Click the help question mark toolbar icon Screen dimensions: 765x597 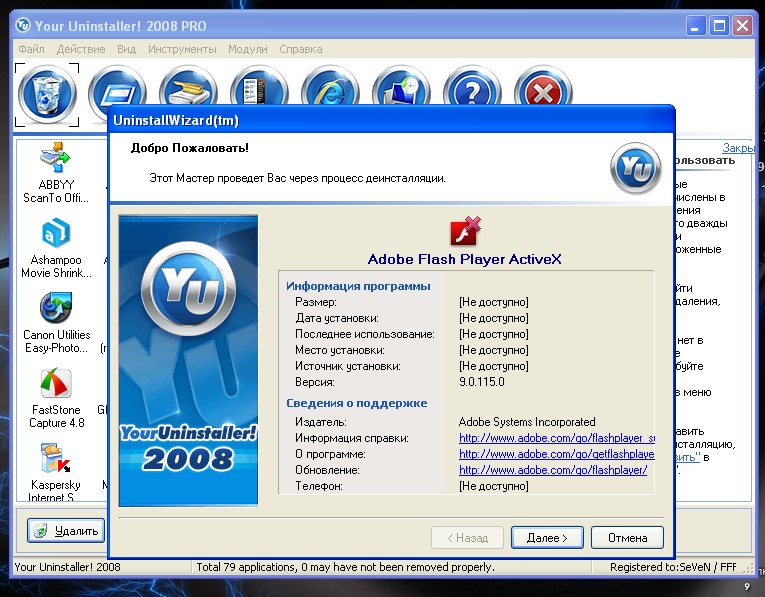click(x=472, y=85)
